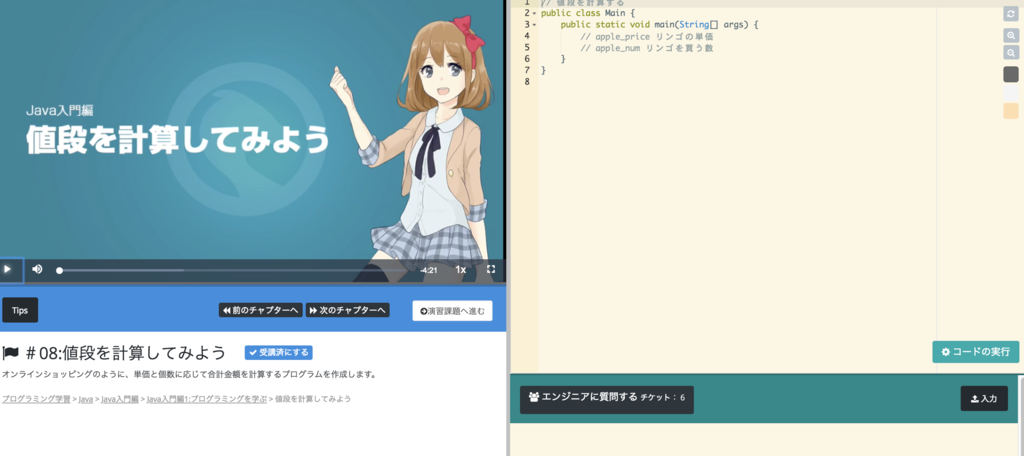Zoom out the editor font
The width and height of the screenshot is (1024, 456).
(x=1010, y=53)
